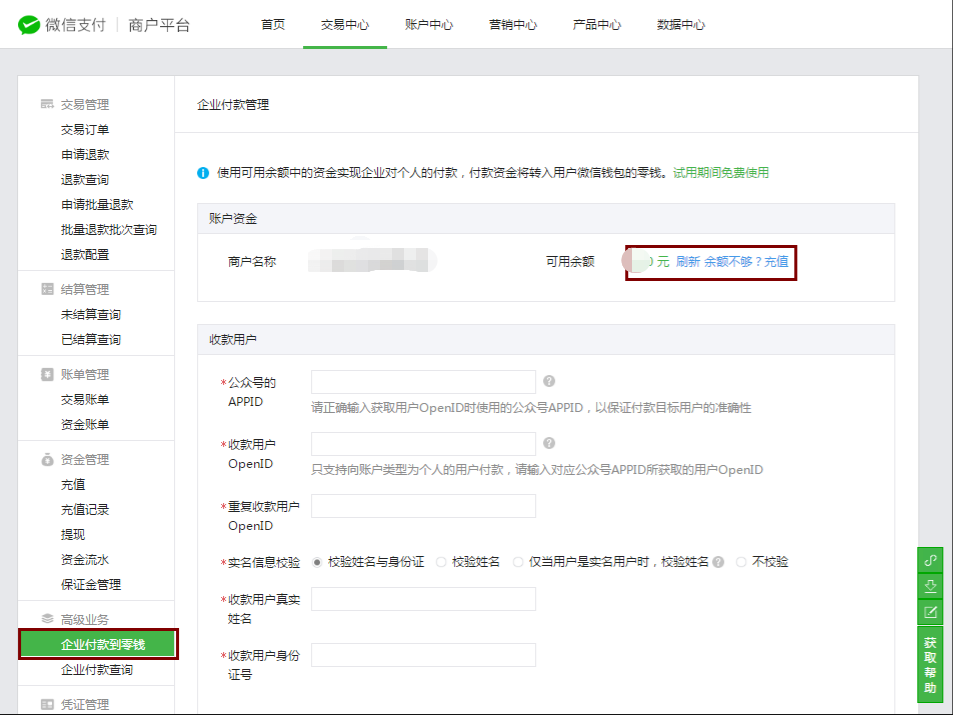953x715 pixels.
Task: Click the 结算管理 section icon
Action: click(47, 289)
